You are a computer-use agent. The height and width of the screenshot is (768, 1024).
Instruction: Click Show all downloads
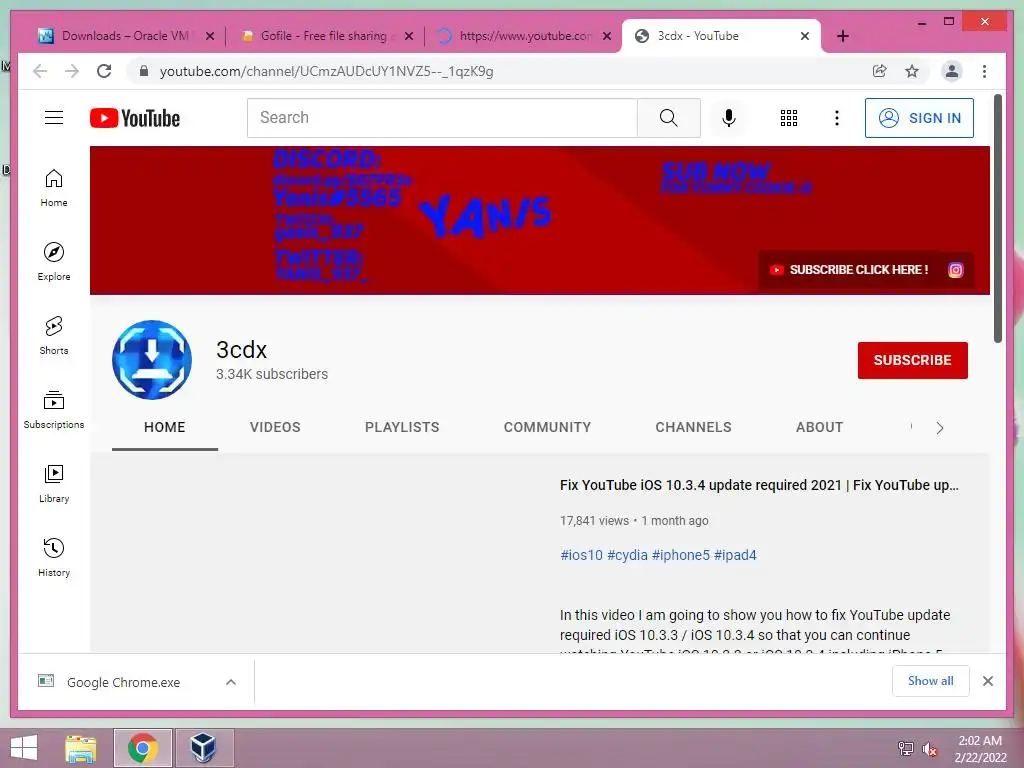[x=930, y=681]
